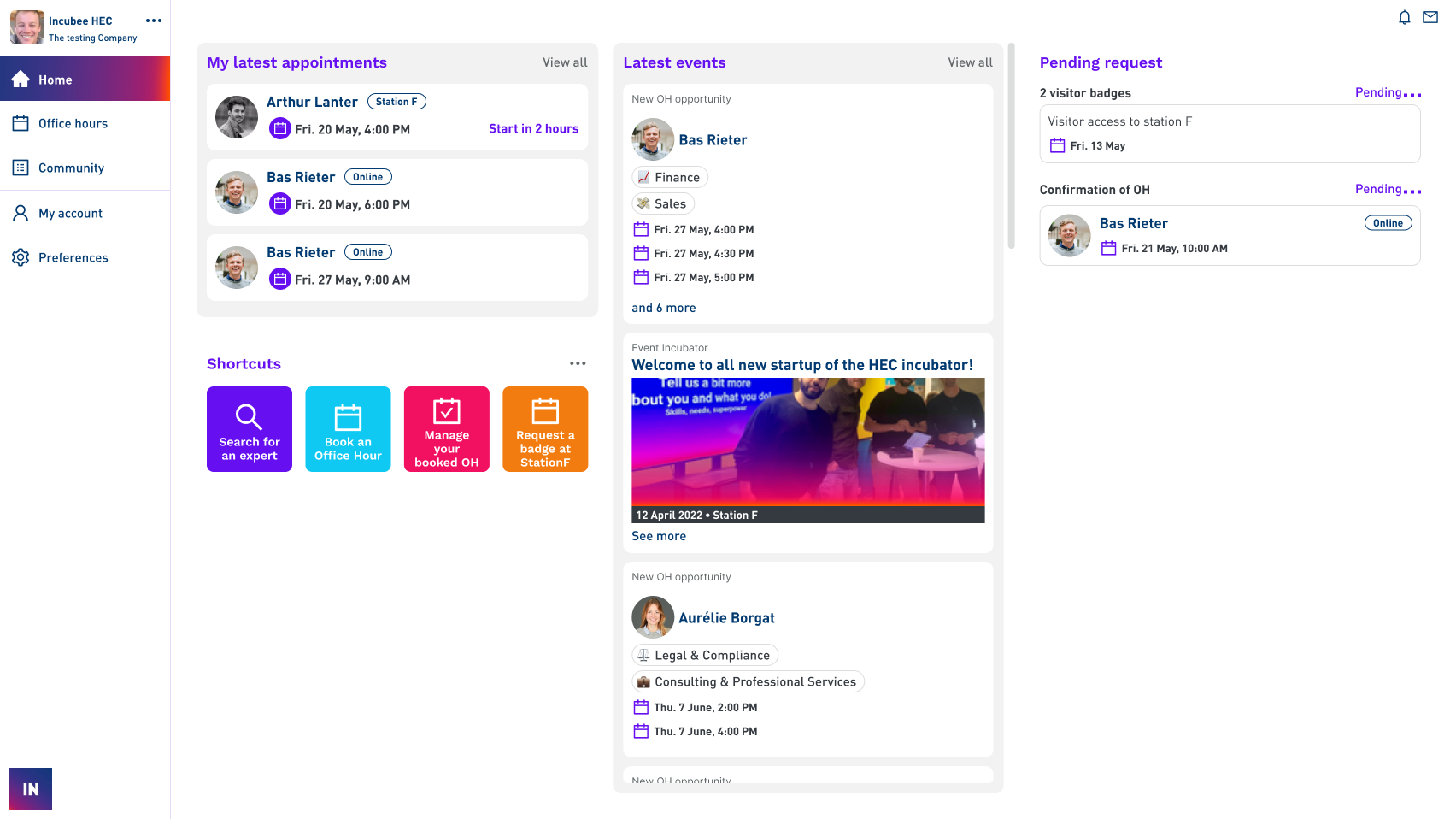Open notifications via the bell icon
The image size is (1456, 819).
[x=1404, y=17]
